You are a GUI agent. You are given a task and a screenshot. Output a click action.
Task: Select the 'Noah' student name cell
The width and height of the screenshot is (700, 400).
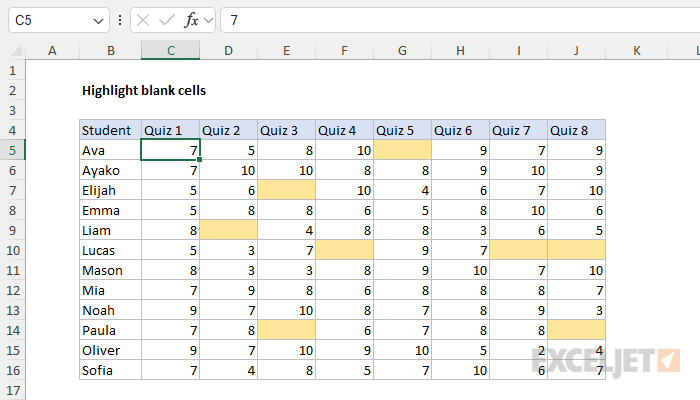pyautogui.click(x=111, y=310)
